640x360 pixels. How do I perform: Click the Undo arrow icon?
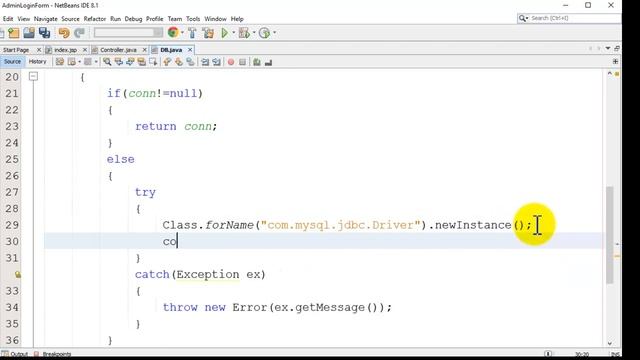coord(64,33)
